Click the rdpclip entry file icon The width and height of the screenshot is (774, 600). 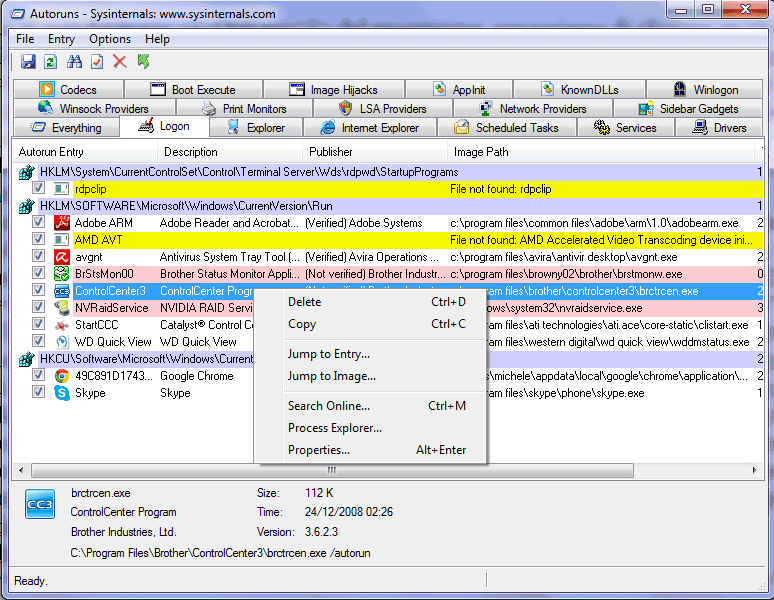click(x=61, y=188)
